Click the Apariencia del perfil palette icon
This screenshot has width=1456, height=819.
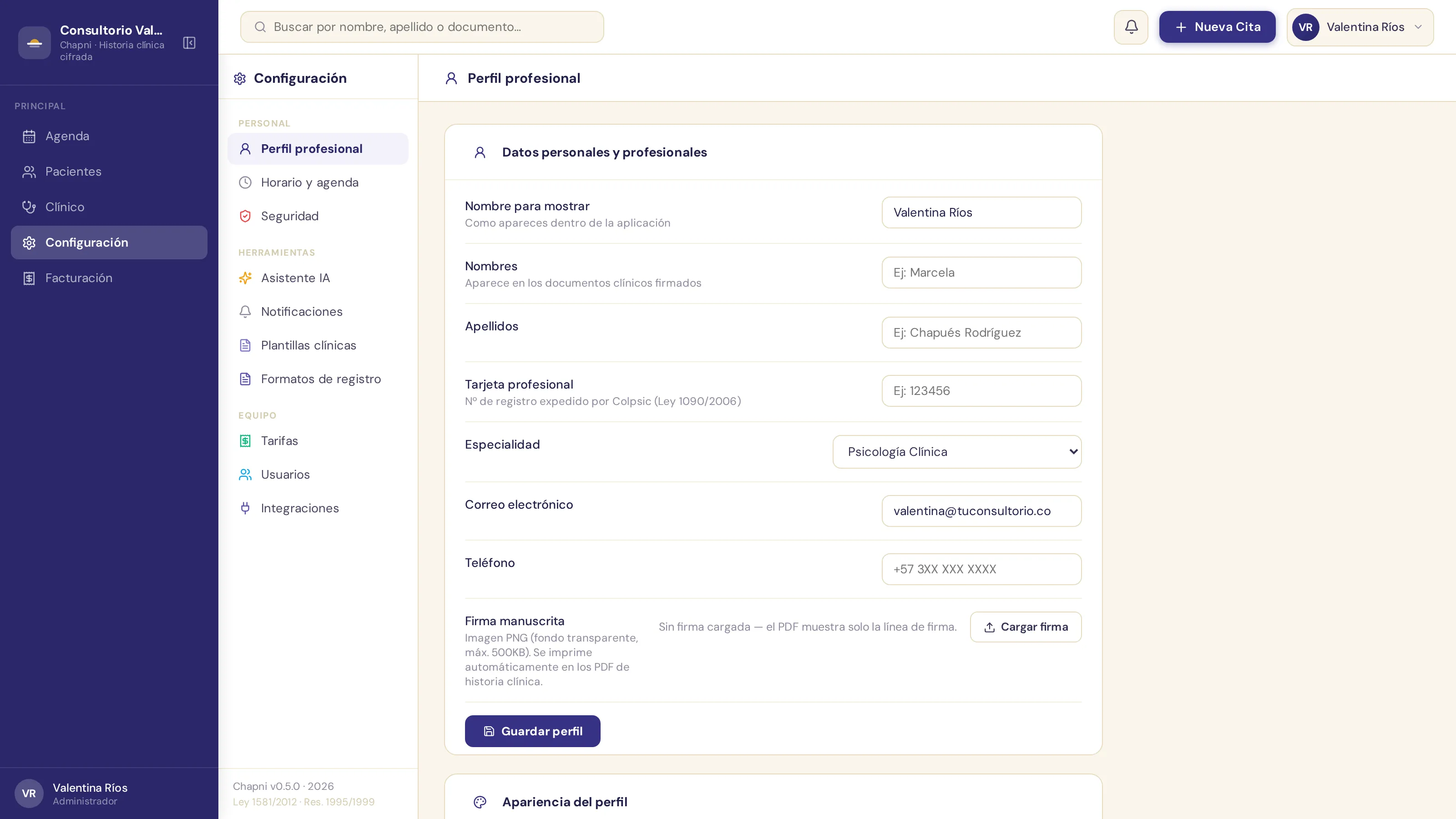[480, 802]
